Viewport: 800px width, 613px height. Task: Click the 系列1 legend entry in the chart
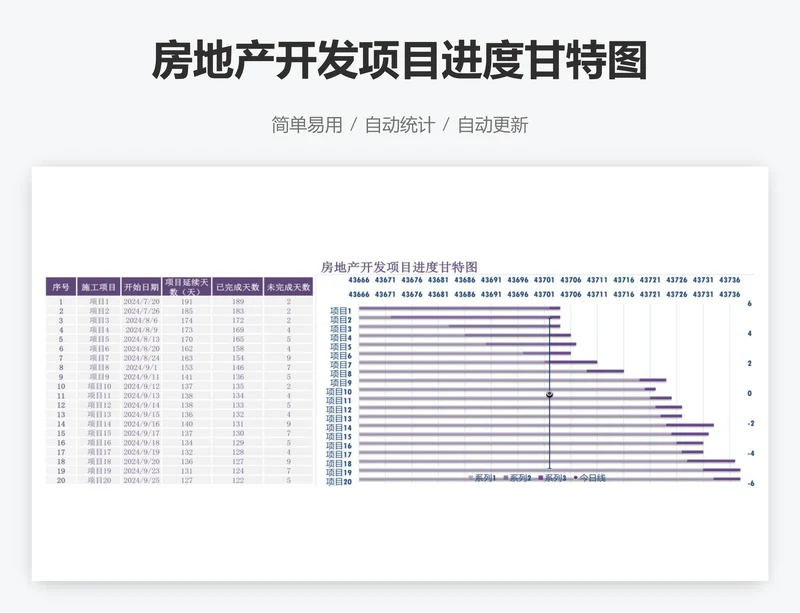(x=483, y=478)
